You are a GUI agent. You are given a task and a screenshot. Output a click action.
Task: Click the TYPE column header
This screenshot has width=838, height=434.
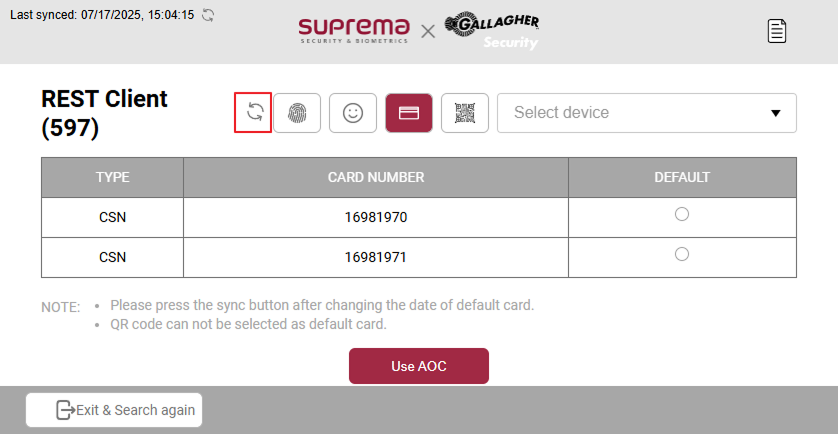(113, 177)
